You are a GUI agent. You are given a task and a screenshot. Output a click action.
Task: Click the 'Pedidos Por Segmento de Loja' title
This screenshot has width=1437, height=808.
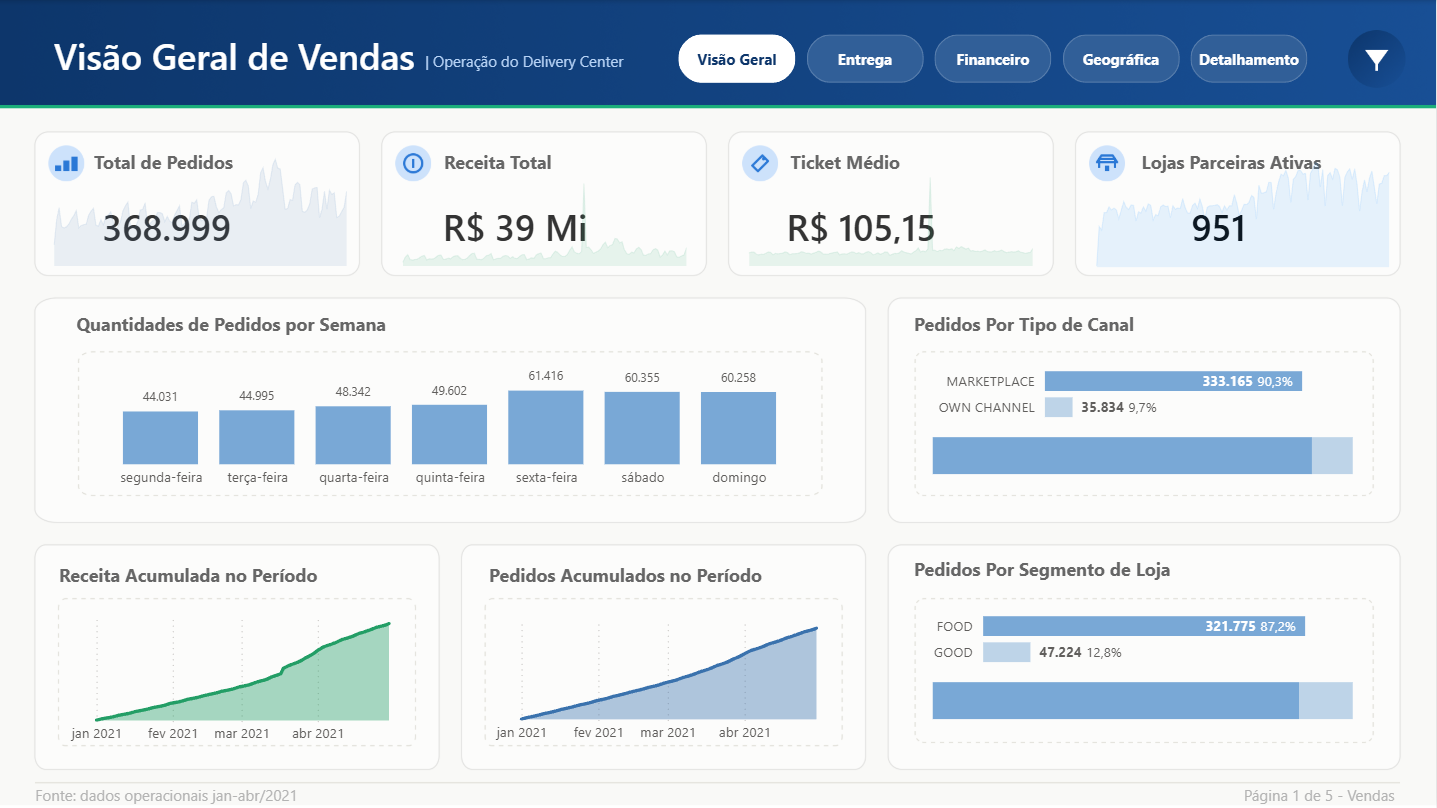coord(1042,570)
